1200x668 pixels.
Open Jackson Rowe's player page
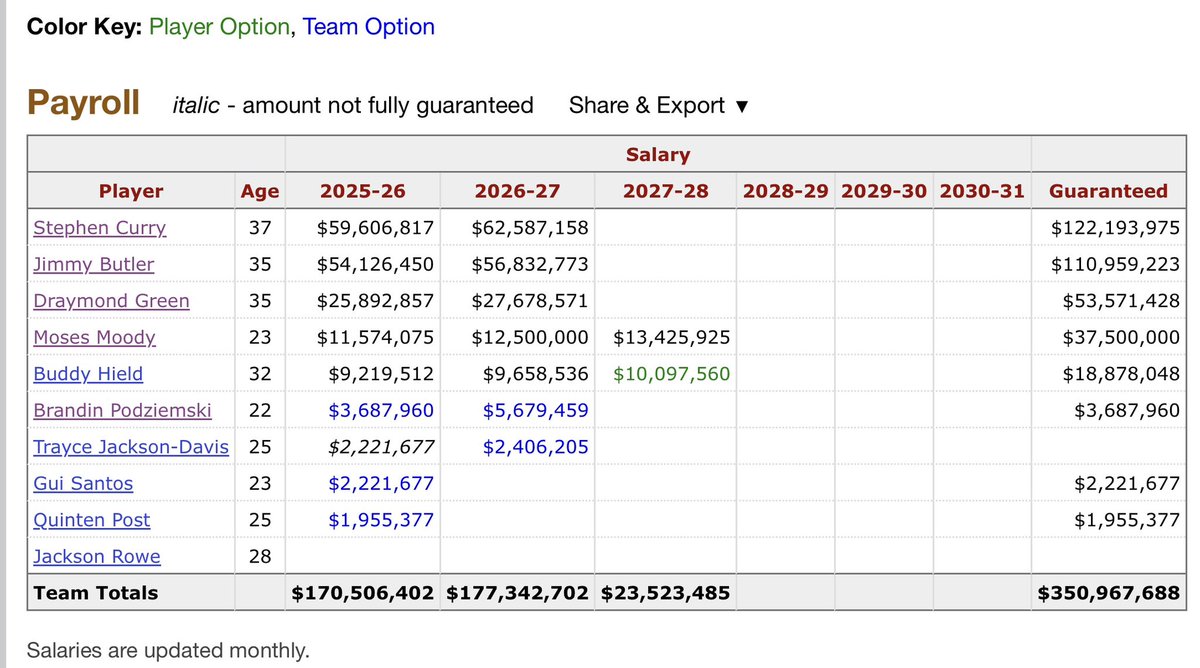click(97, 556)
